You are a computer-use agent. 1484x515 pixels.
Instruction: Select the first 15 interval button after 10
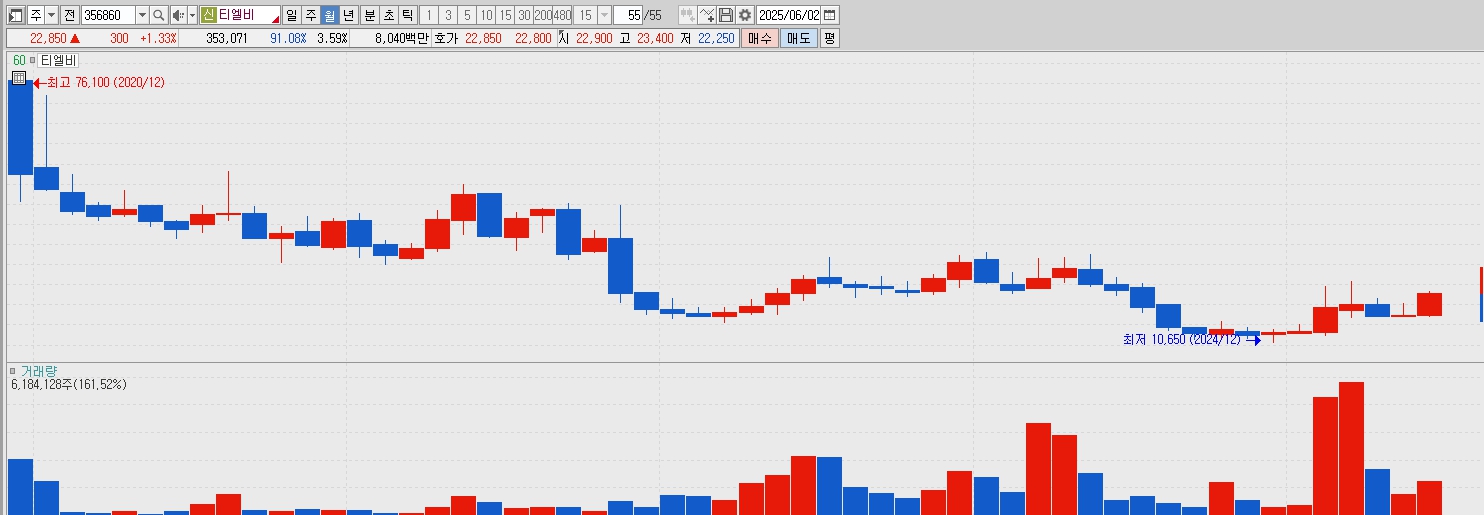tap(504, 15)
